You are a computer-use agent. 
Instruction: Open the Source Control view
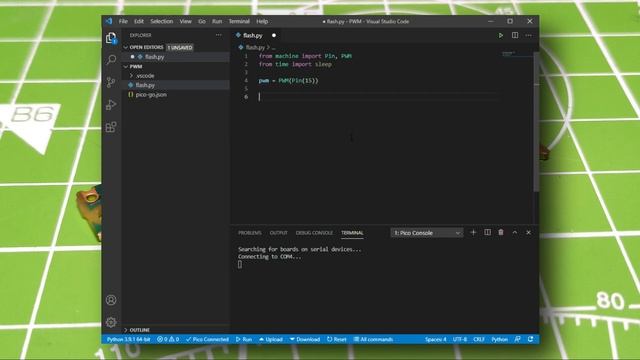111,82
